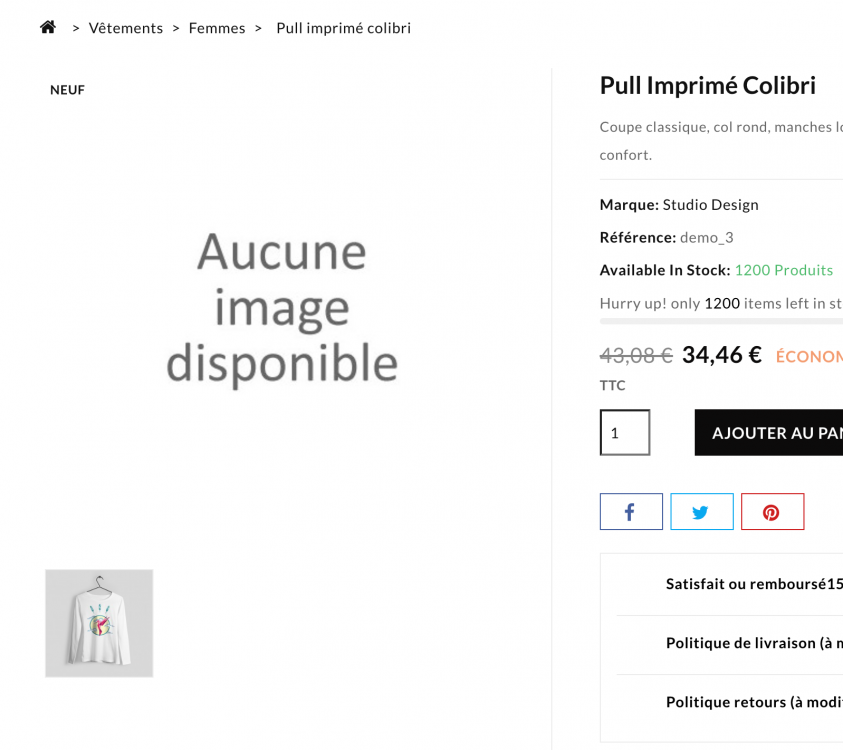Viewport: 843px width, 750px height.
Task: Pin the product on Pinterest
Action: (x=772, y=511)
